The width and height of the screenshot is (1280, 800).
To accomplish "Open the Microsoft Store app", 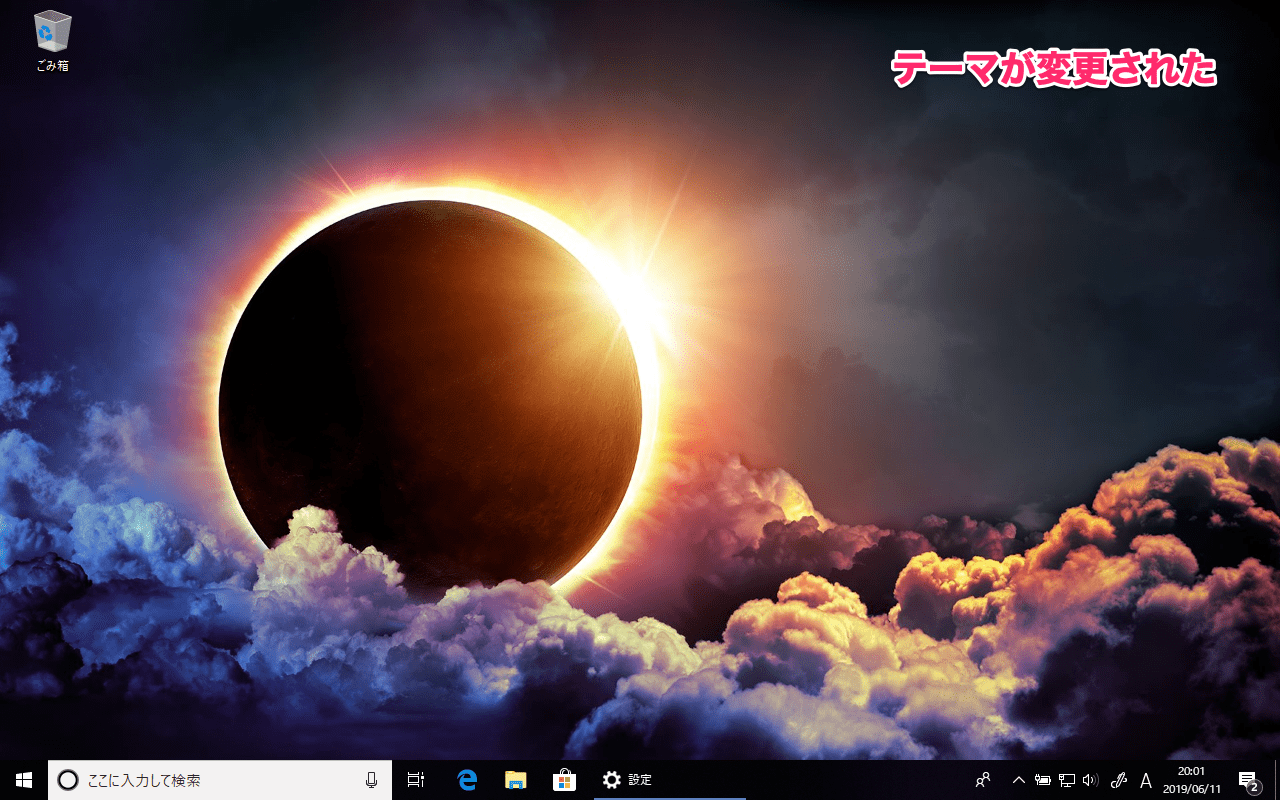I will click(x=564, y=779).
